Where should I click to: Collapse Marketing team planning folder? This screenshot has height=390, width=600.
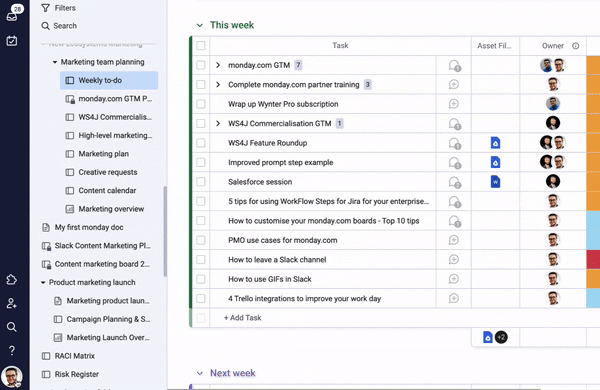click(x=55, y=62)
